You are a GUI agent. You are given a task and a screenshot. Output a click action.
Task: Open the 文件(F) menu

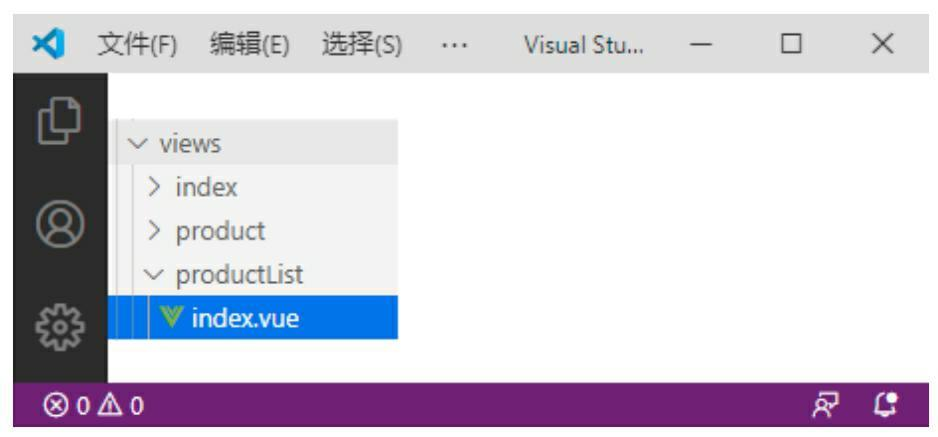click(x=137, y=45)
